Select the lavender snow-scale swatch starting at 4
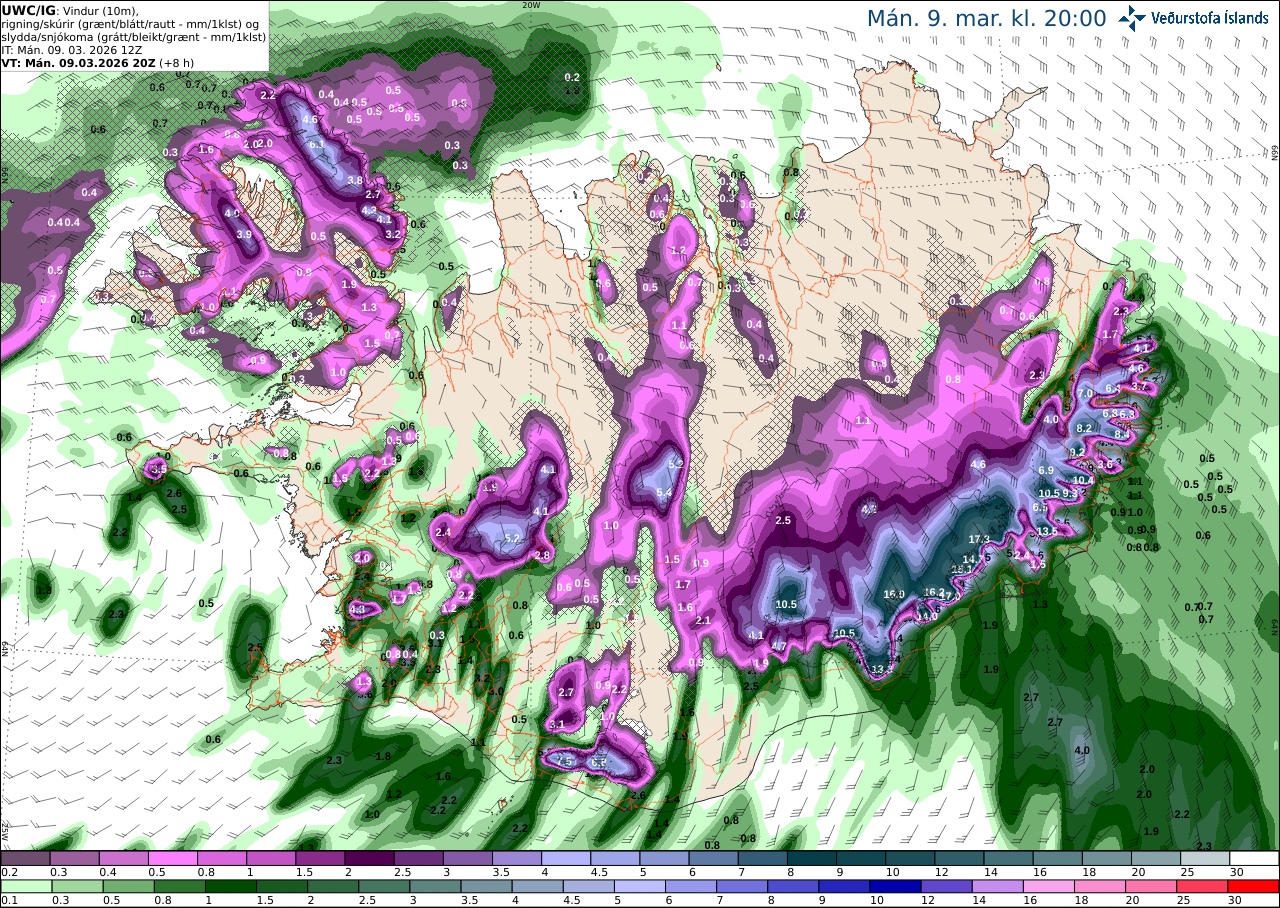The image size is (1280, 908). click(x=566, y=858)
